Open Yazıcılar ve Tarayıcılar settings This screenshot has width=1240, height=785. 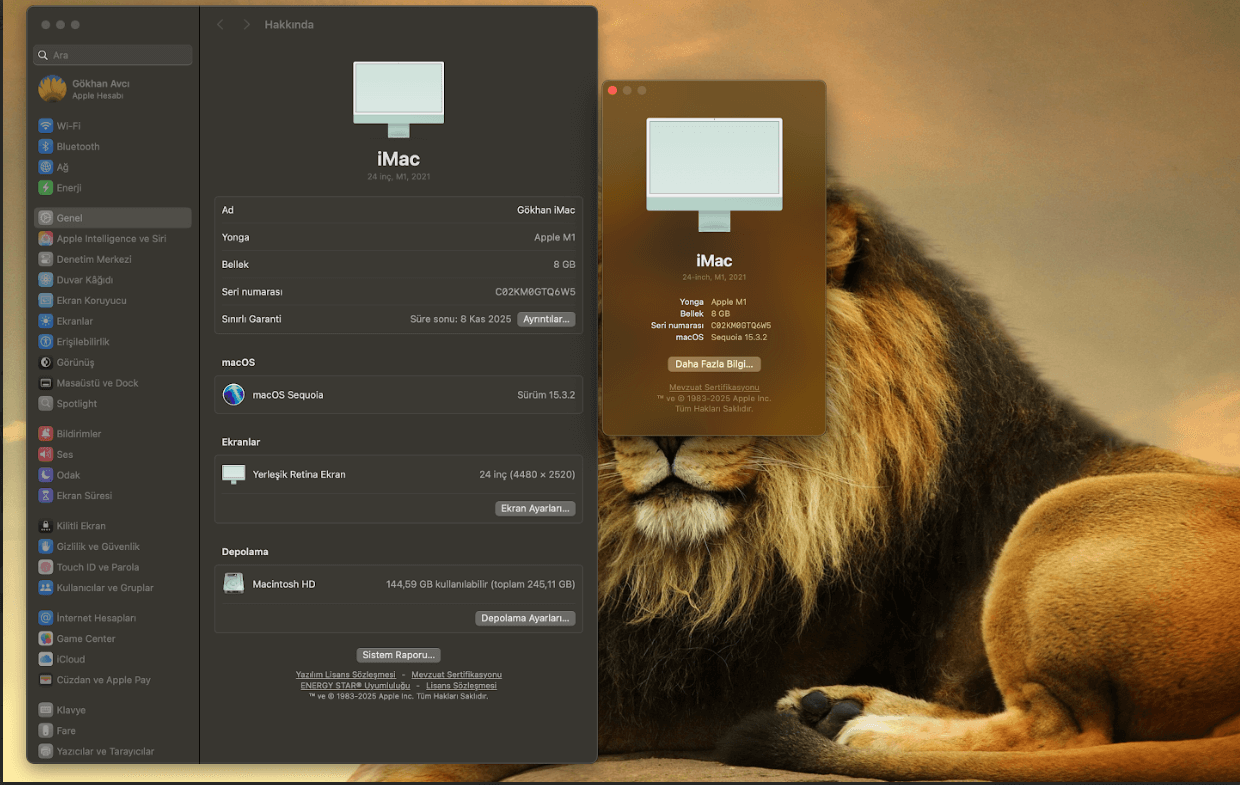tap(113, 751)
